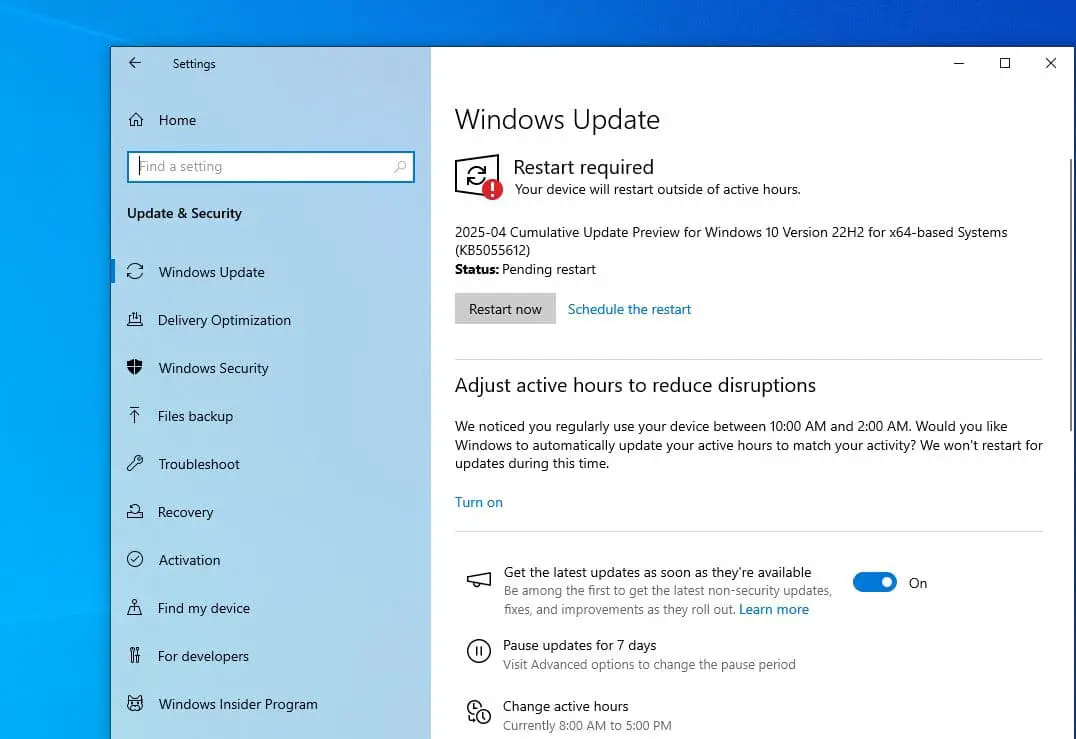This screenshot has width=1076, height=739.
Task: Open Files backup settings
Action: click(272, 416)
